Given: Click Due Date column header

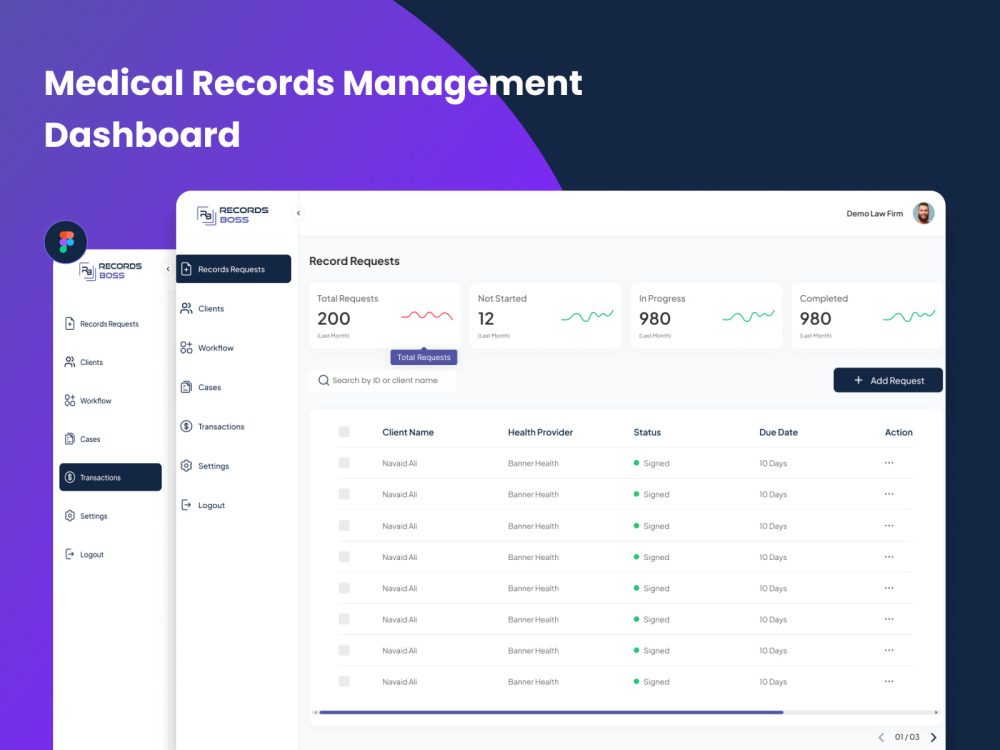Looking at the screenshot, I should [778, 432].
